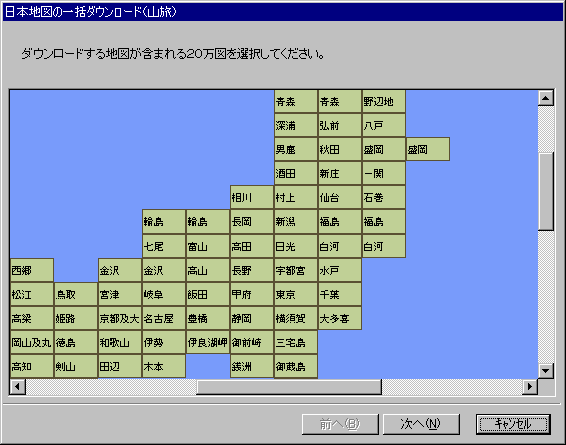Click the horizontal scrollbar right arrow
The width and height of the screenshot is (566, 445).
[530, 387]
